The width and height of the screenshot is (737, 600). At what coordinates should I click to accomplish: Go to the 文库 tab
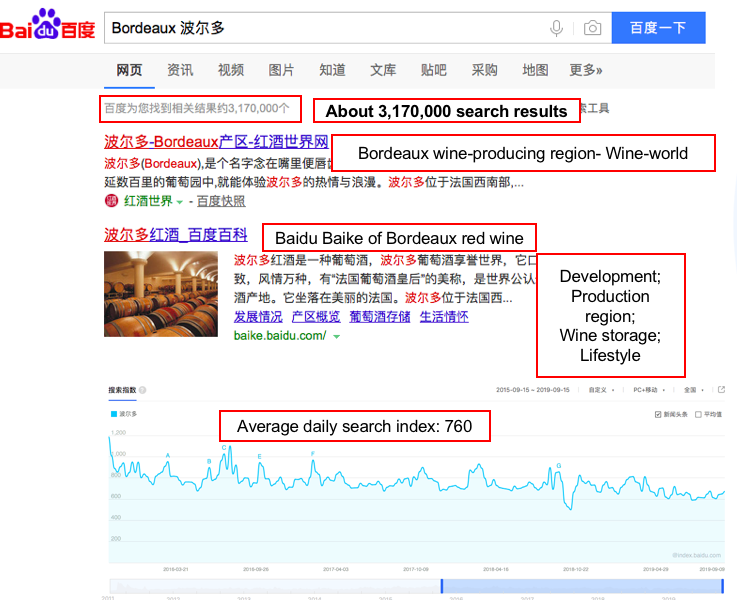(383, 70)
